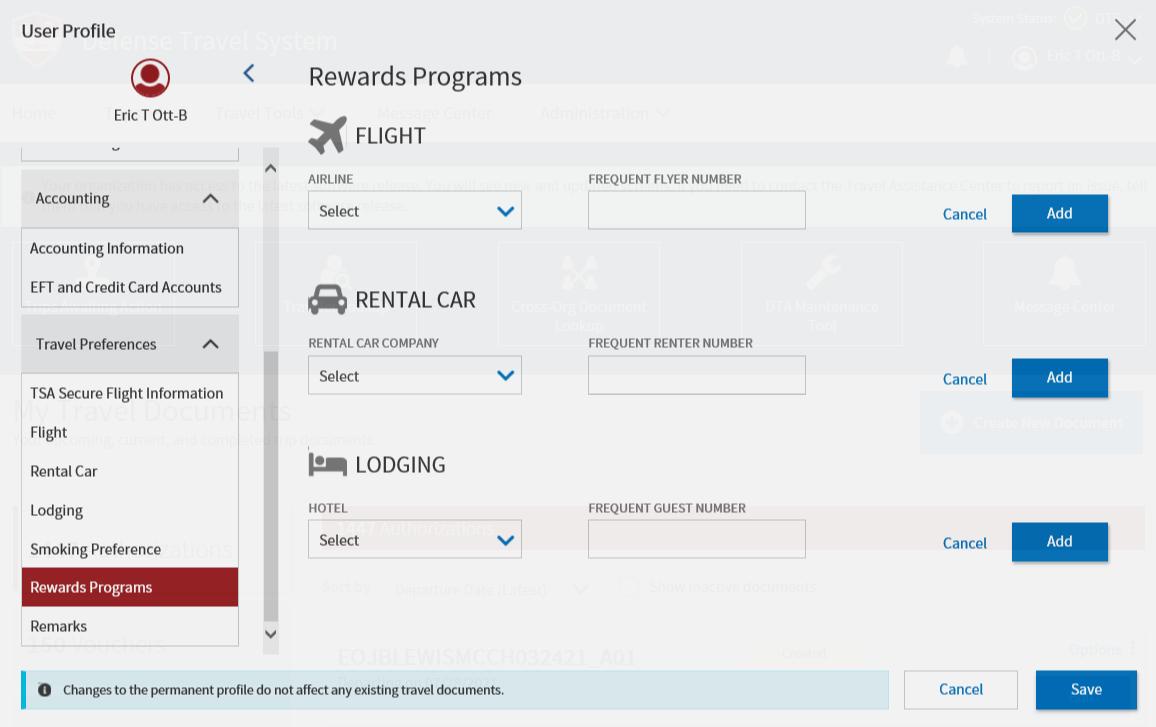Screen dimensions: 1156x727
Task: Open the Rental Car Company dropdown
Action: 414,376
